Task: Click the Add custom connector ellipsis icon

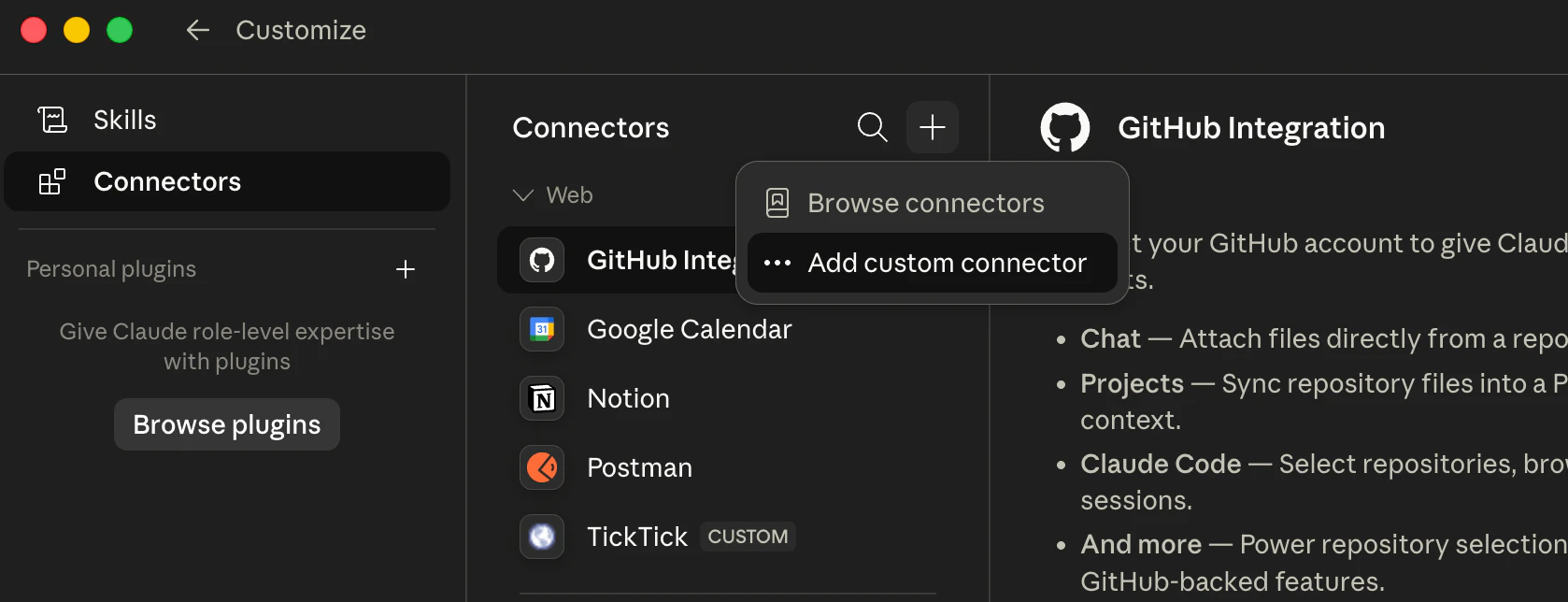Action: pyautogui.click(x=777, y=263)
